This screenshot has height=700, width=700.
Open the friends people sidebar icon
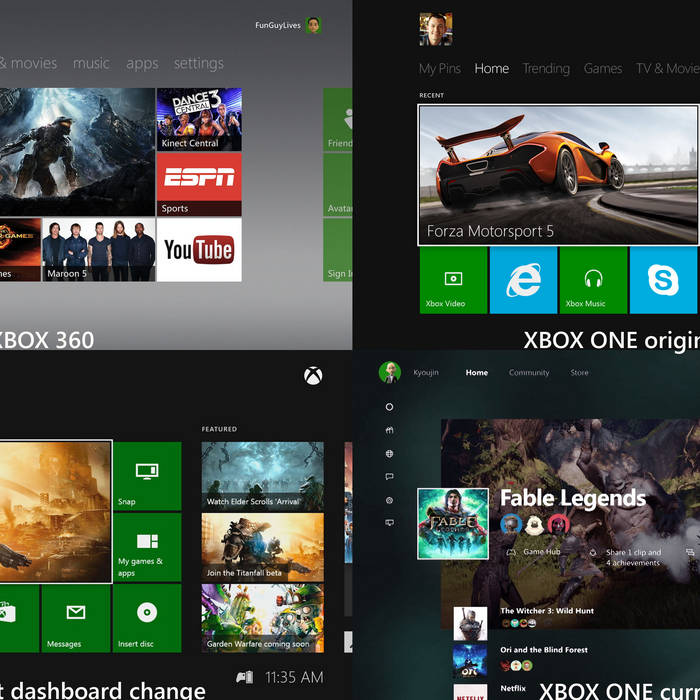[x=389, y=430]
